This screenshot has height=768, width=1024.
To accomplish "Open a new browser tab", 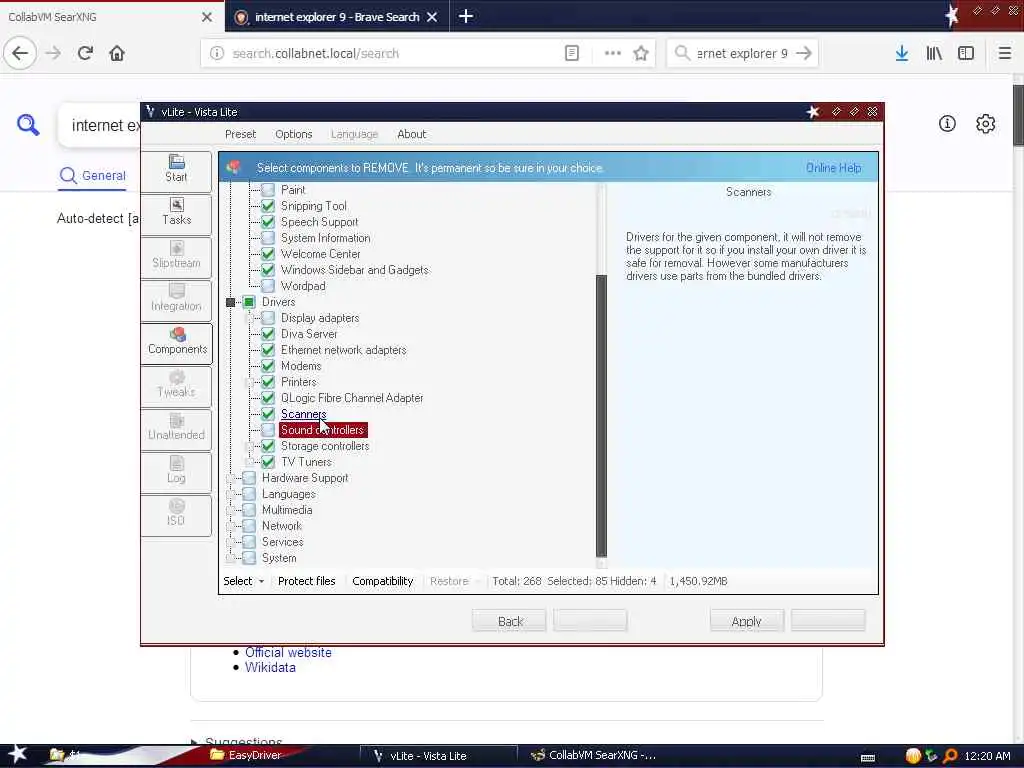I will [466, 16].
